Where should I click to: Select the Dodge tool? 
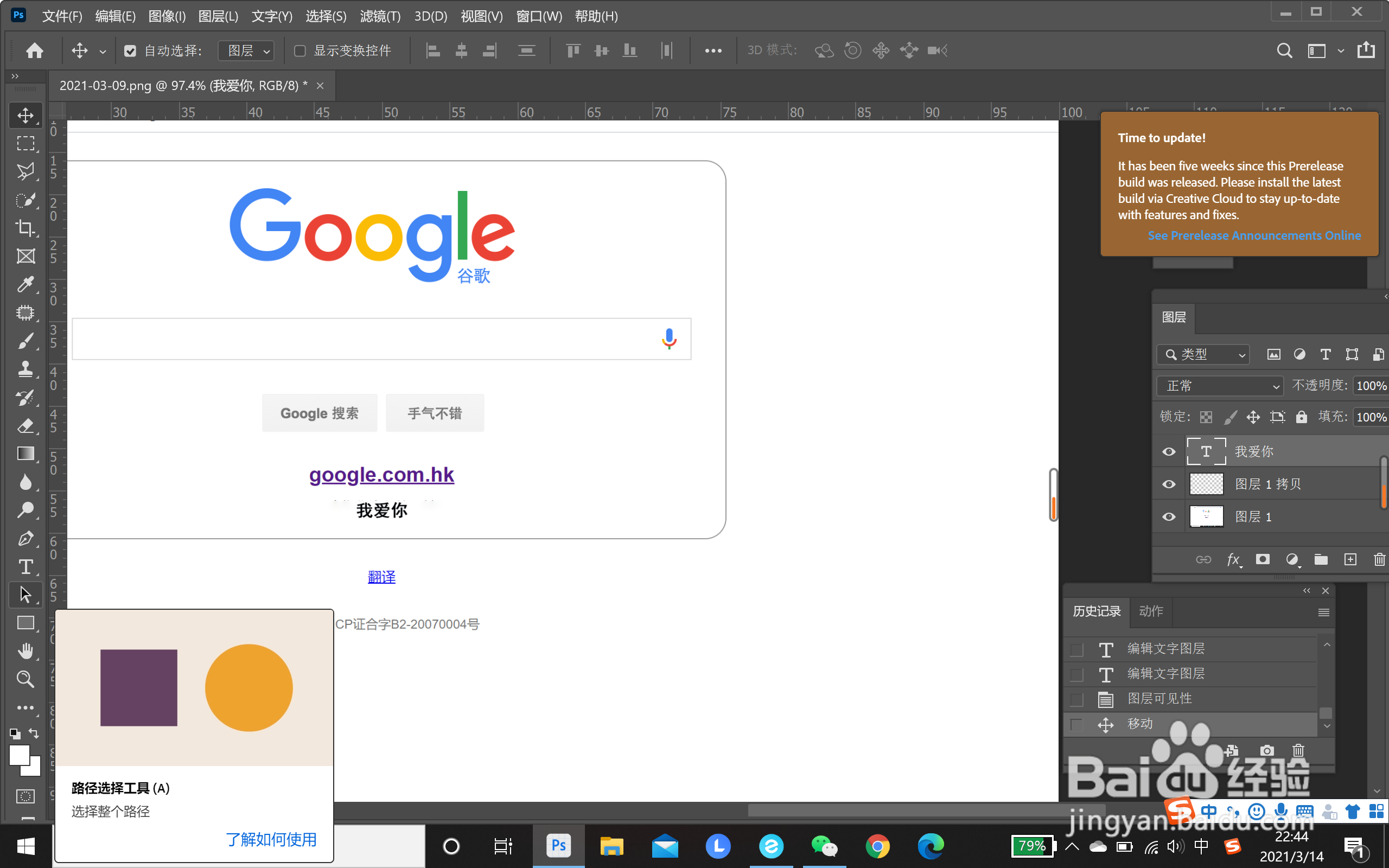coord(26,510)
